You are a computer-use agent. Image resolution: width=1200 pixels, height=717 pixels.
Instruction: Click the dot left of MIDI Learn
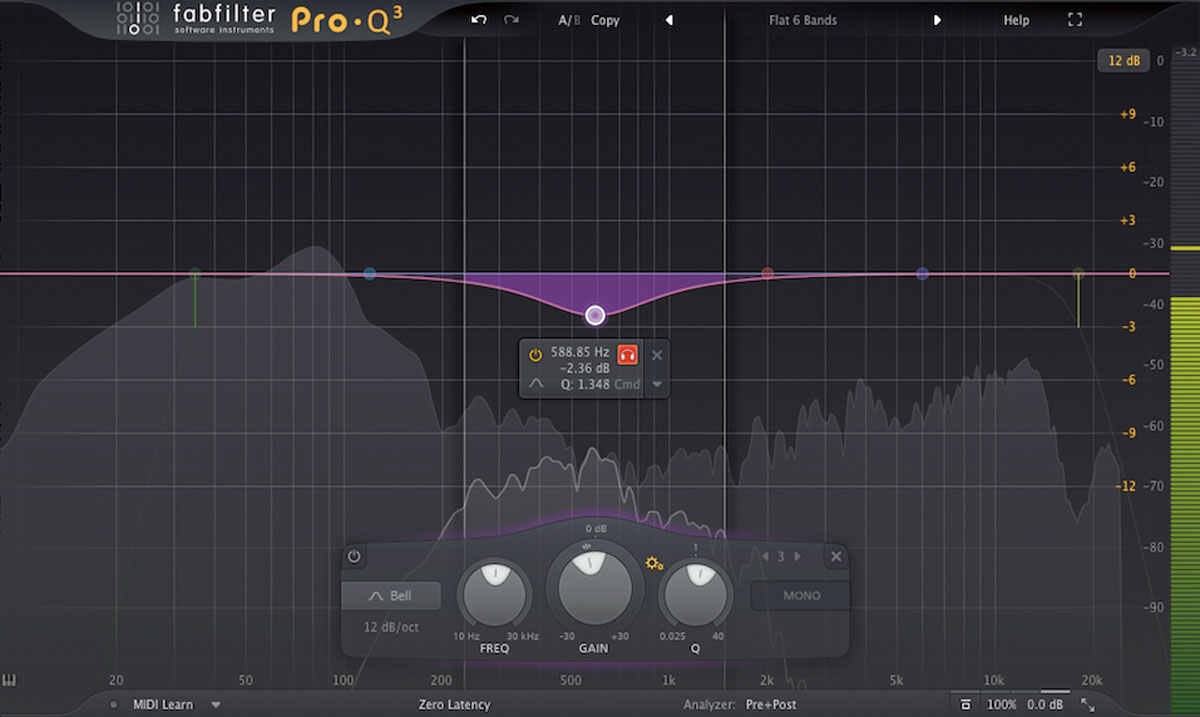tap(114, 705)
